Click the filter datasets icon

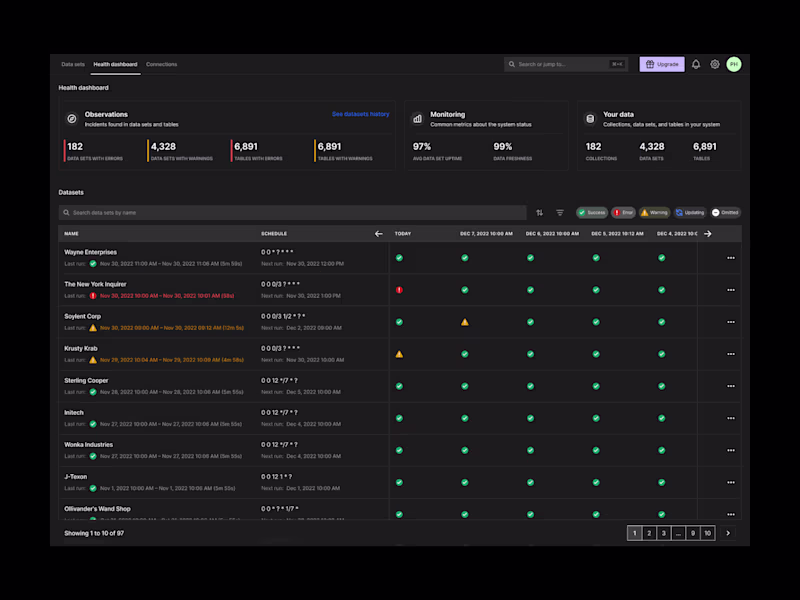point(560,213)
